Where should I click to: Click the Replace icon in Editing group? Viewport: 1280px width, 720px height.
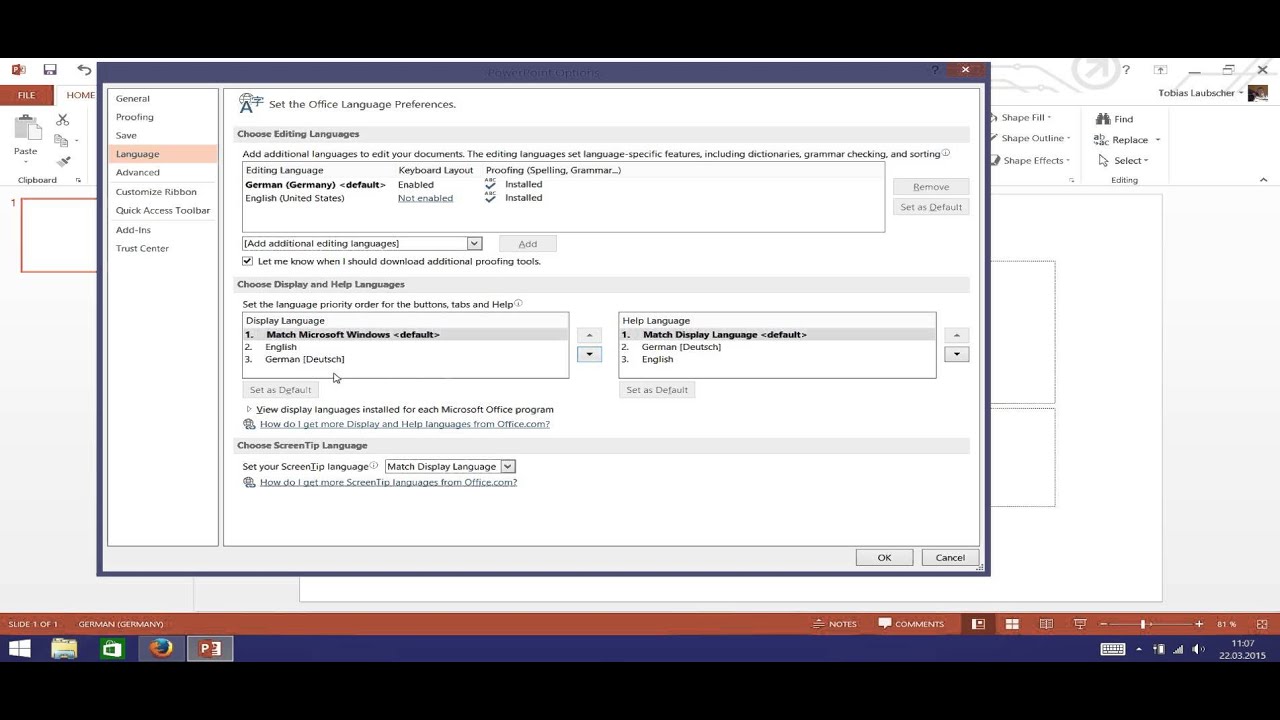[1101, 140]
